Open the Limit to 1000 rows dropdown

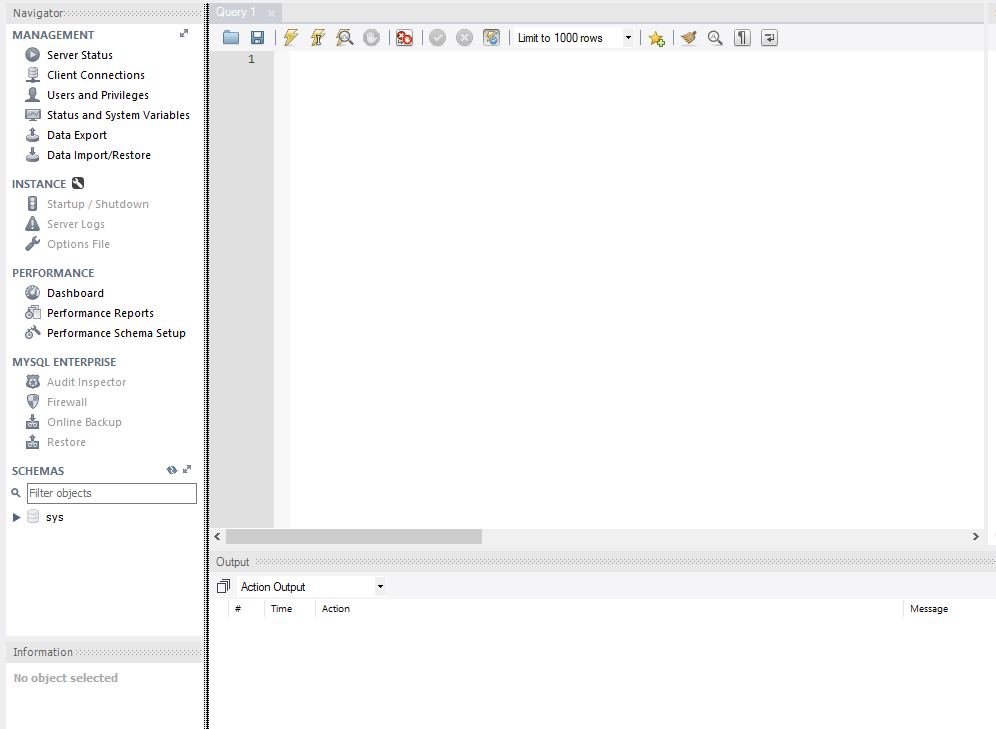point(627,37)
